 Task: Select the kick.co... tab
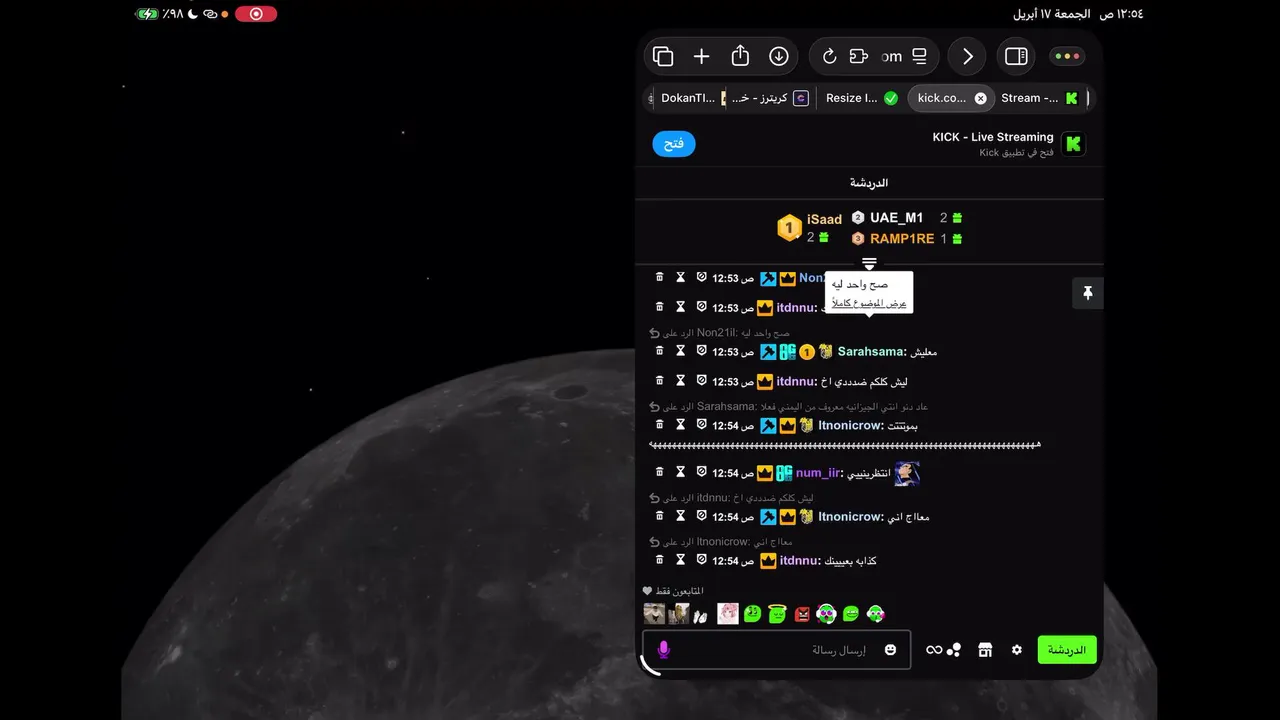tap(942, 98)
